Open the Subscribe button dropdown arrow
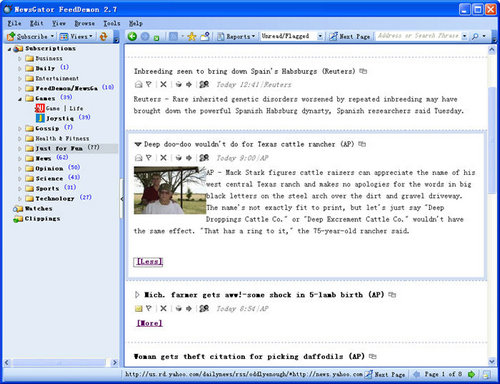Screen dimensions: 500x384 point(52,36)
